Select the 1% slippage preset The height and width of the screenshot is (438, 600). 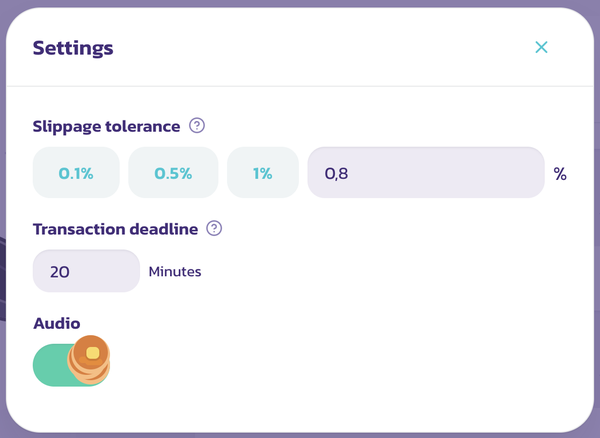point(263,173)
